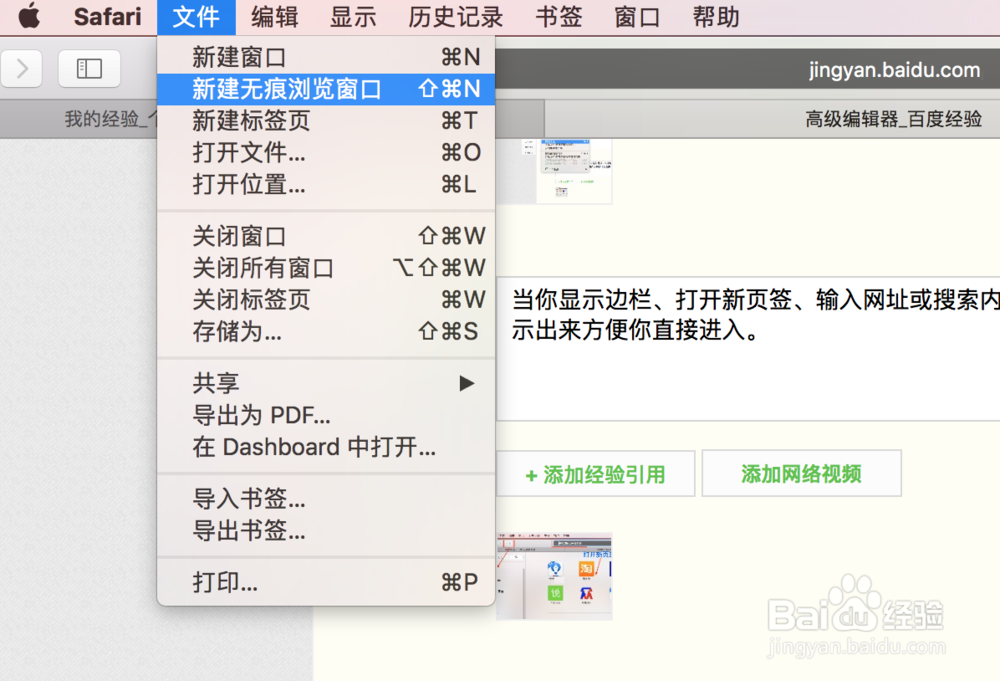Open the 历史记录 menu

click(x=455, y=17)
